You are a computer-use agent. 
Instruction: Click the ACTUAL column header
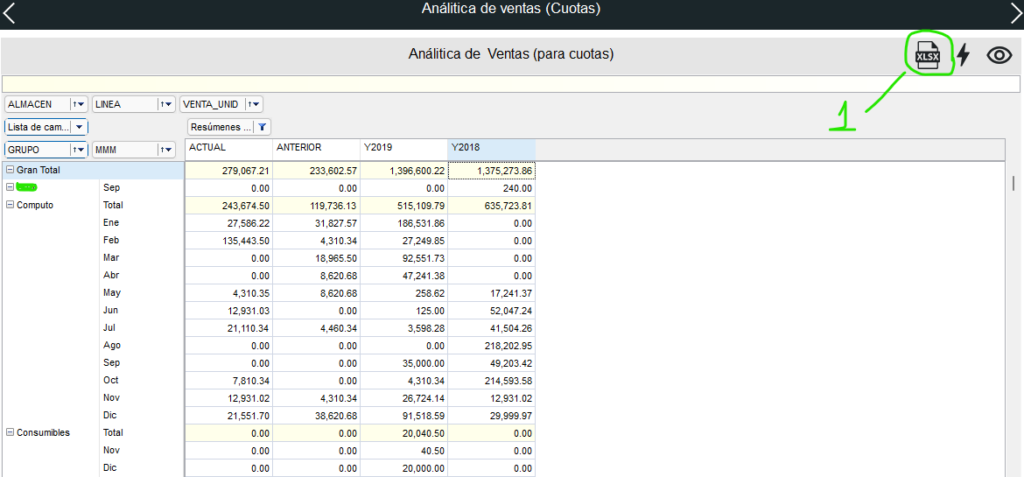(229, 148)
